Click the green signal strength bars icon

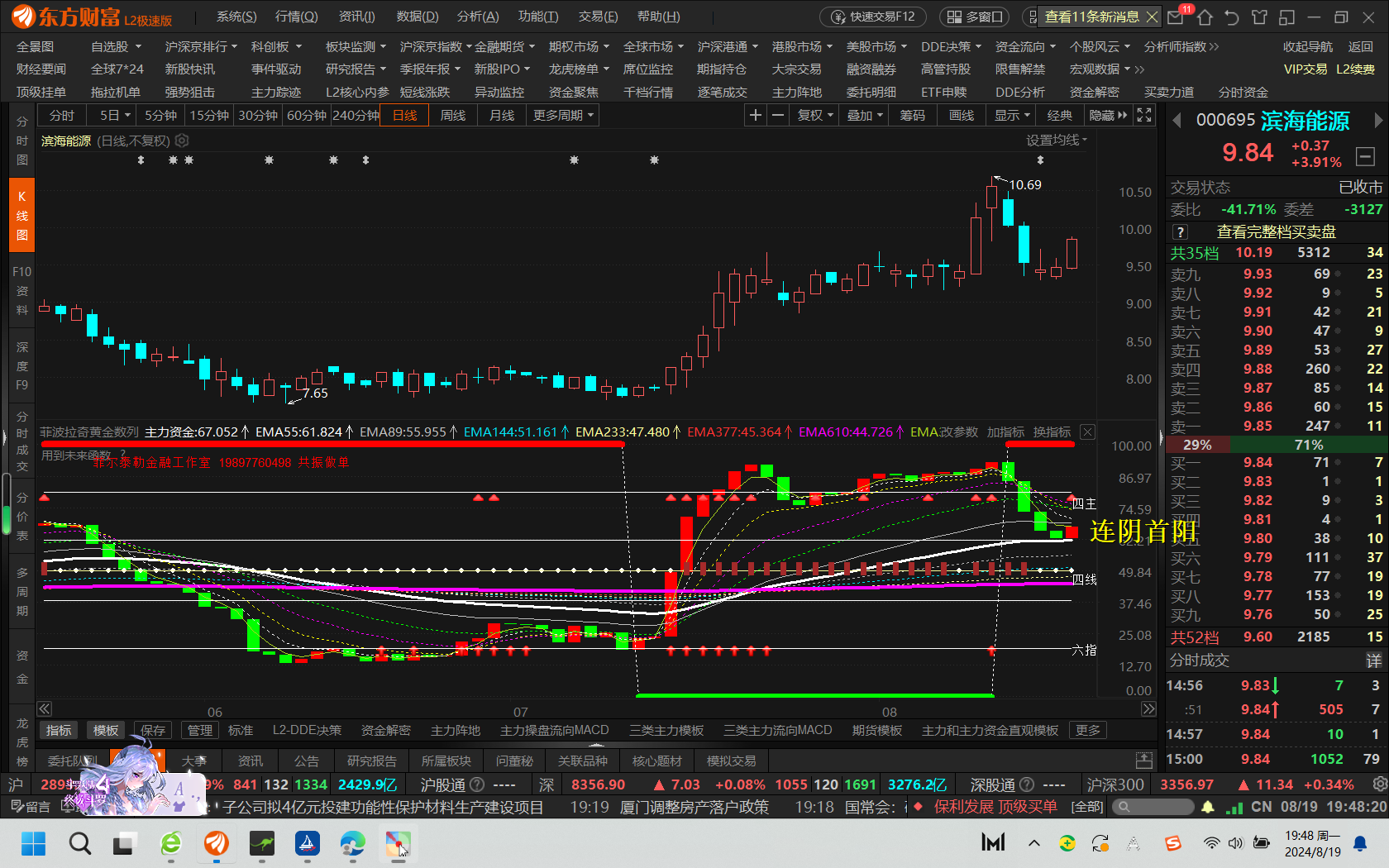pos(1234,807)
